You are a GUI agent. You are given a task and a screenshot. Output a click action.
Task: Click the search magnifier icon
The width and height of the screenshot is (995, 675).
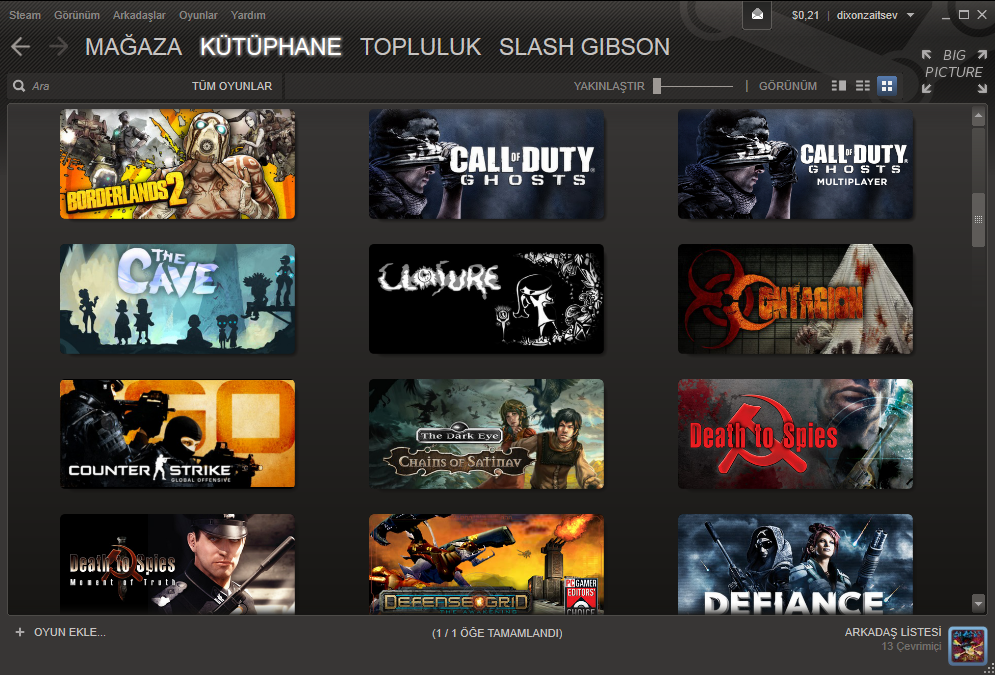tap(19, 87)
